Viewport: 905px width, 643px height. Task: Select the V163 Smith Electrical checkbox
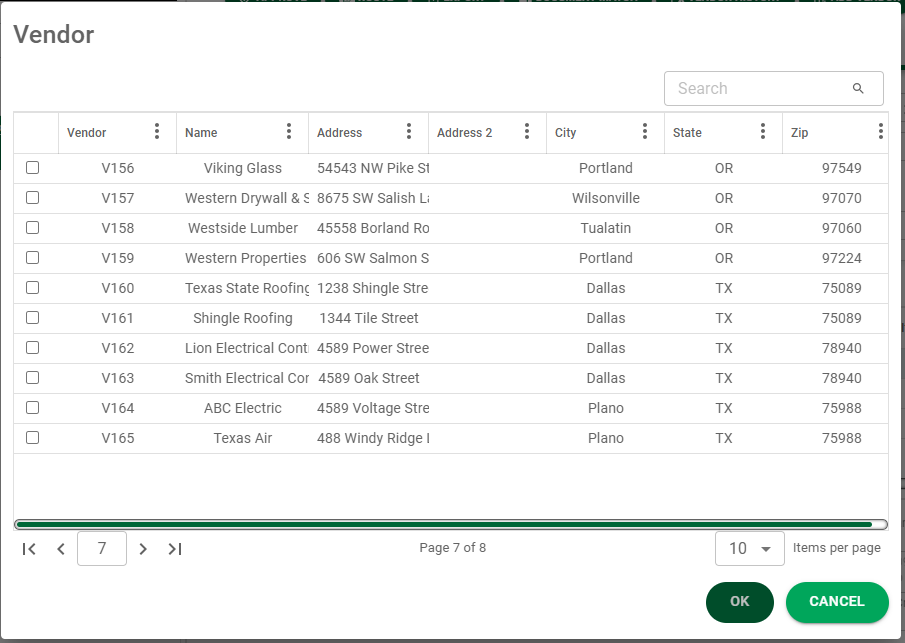[32, 377]
